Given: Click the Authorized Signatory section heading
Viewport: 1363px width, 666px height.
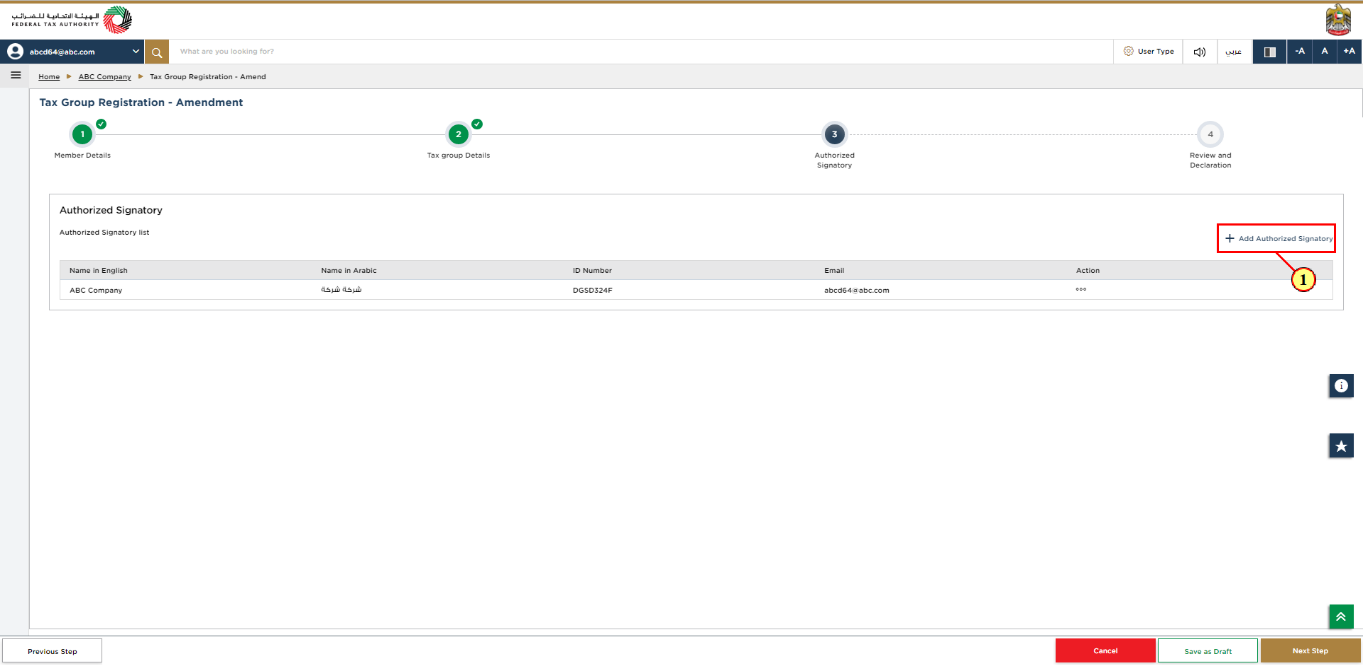Looking at the screenshot, I should coord(111,211).
